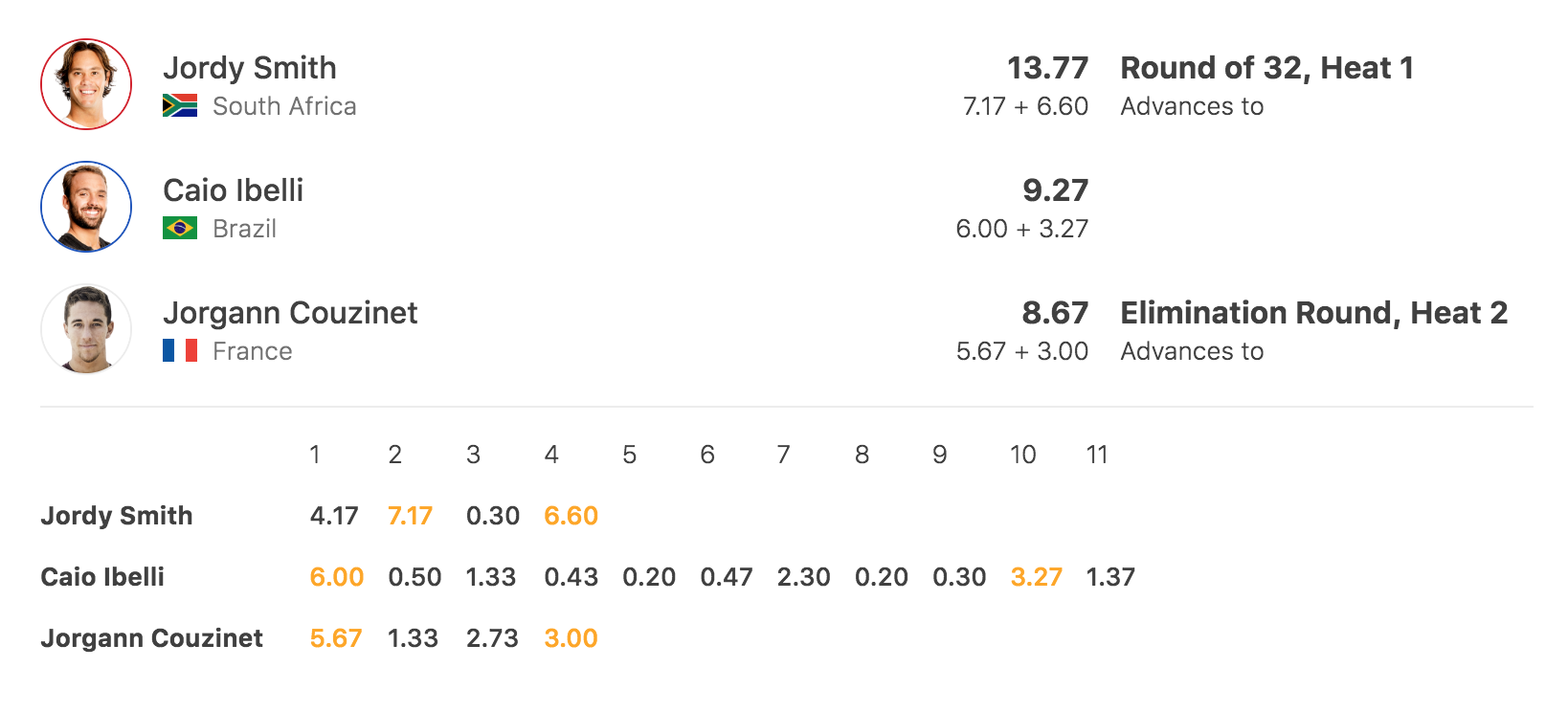Go to Elimination Round, Heat 2
The height and width of the screenshot is (712, 1568).
(1313, 313)
